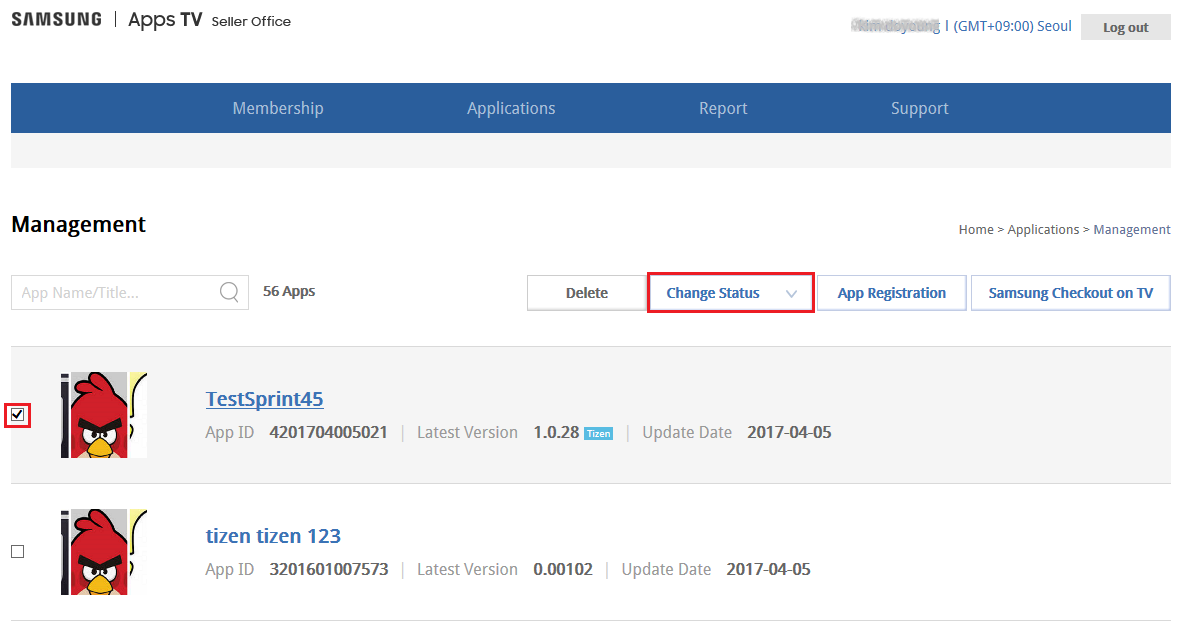Open the TestSprint45 app link
Viewport: 1184px width, 628px height.
(x=264, y=399)
